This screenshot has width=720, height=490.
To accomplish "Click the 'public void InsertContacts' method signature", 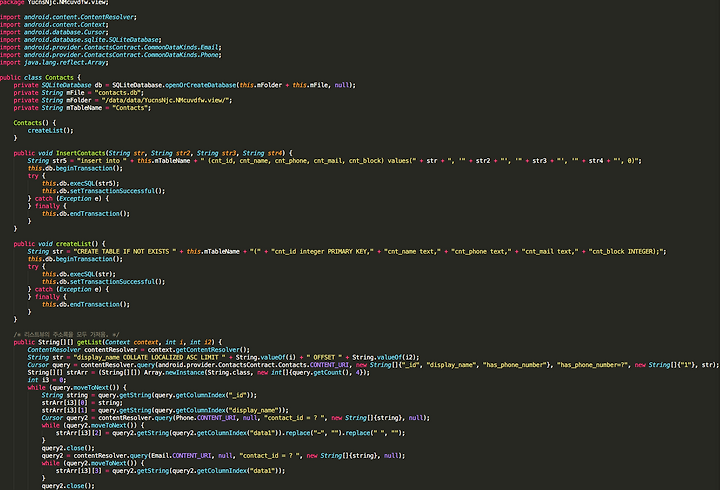I will tap(153, 153).
